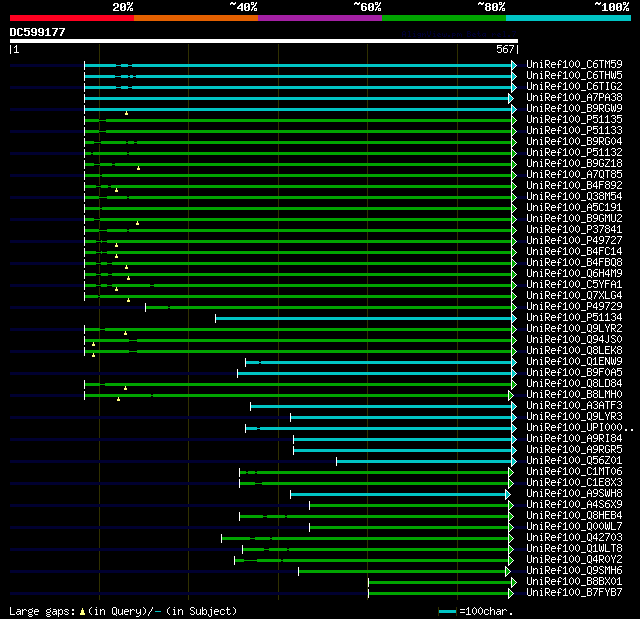Image resolution: width=640 pixels, height=619 pixels.
Task: Click the =100char. scale legend
Action: pyautogui.click(x=476, y=611)
